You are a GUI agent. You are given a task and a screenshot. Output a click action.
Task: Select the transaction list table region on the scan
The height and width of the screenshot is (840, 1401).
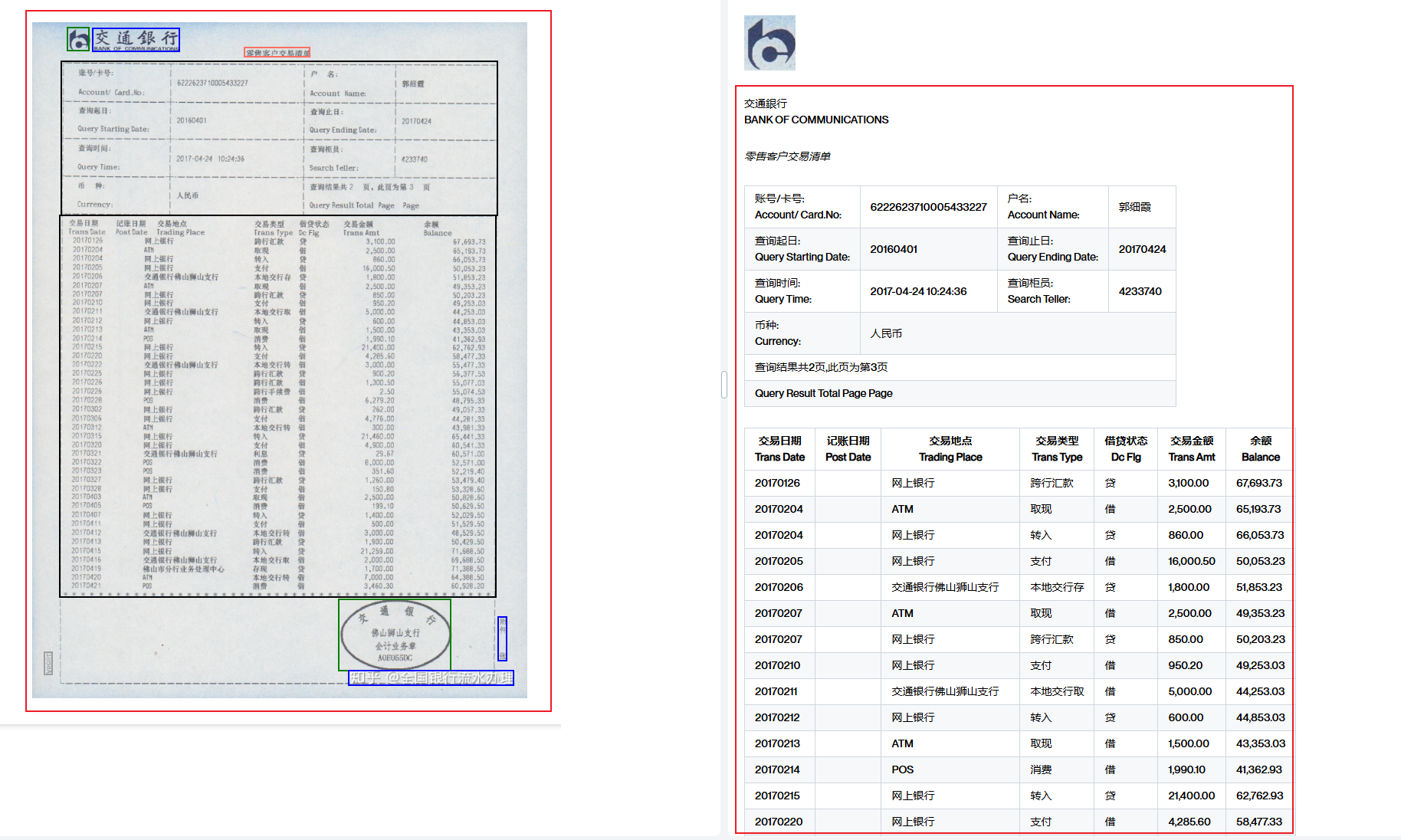click(x=277, y=406)
